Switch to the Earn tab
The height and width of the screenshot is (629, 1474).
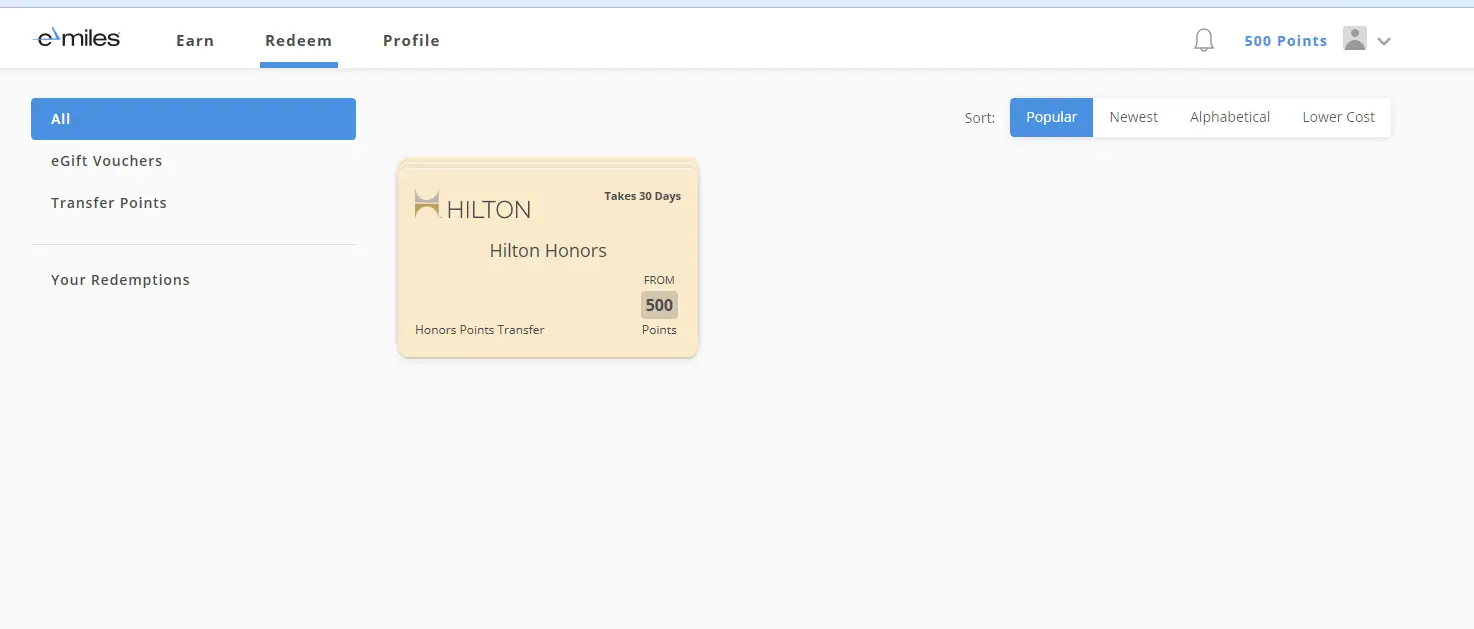coord(194,40)
